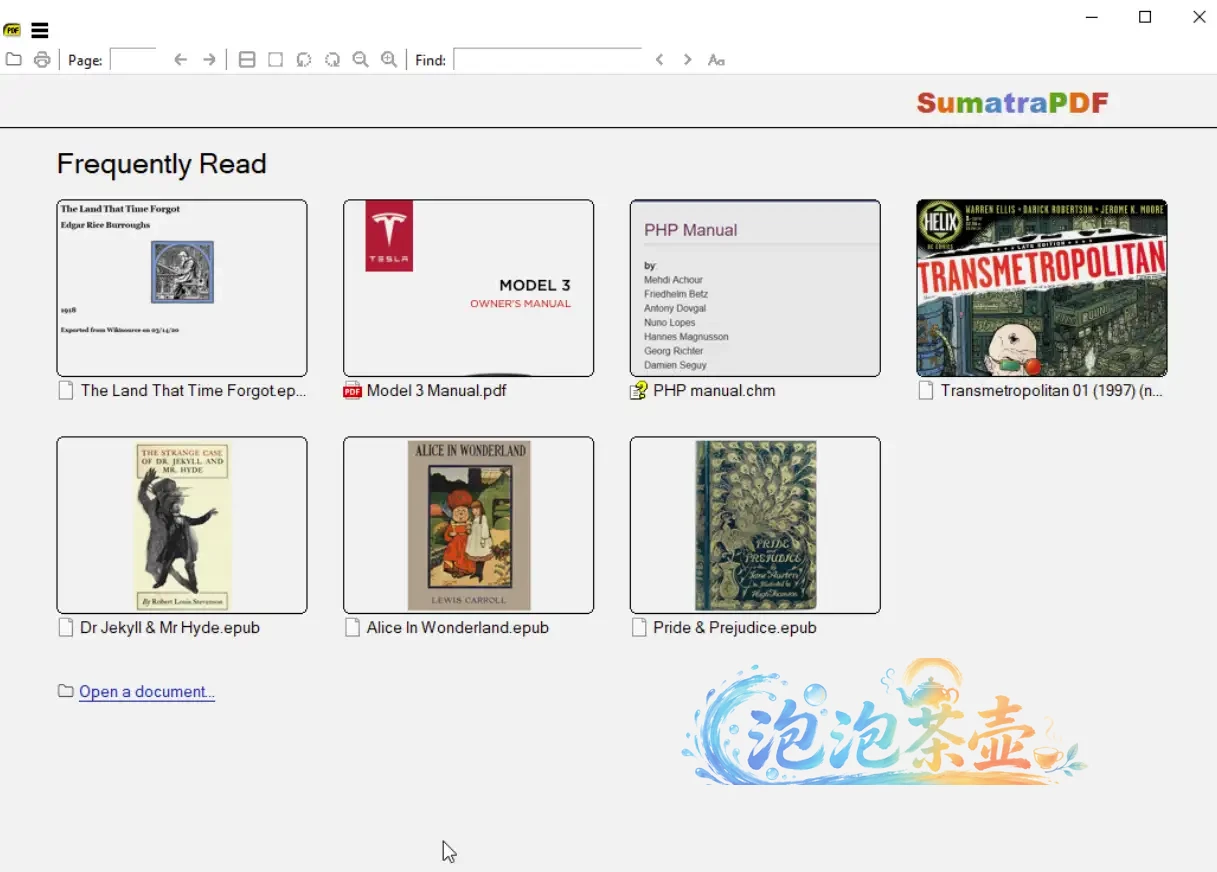The height and width of the screenshot is (872, 1217).
Task: Click the SumatraPDF logo text
Action: pyautogui.click(x=1012, y=103)
